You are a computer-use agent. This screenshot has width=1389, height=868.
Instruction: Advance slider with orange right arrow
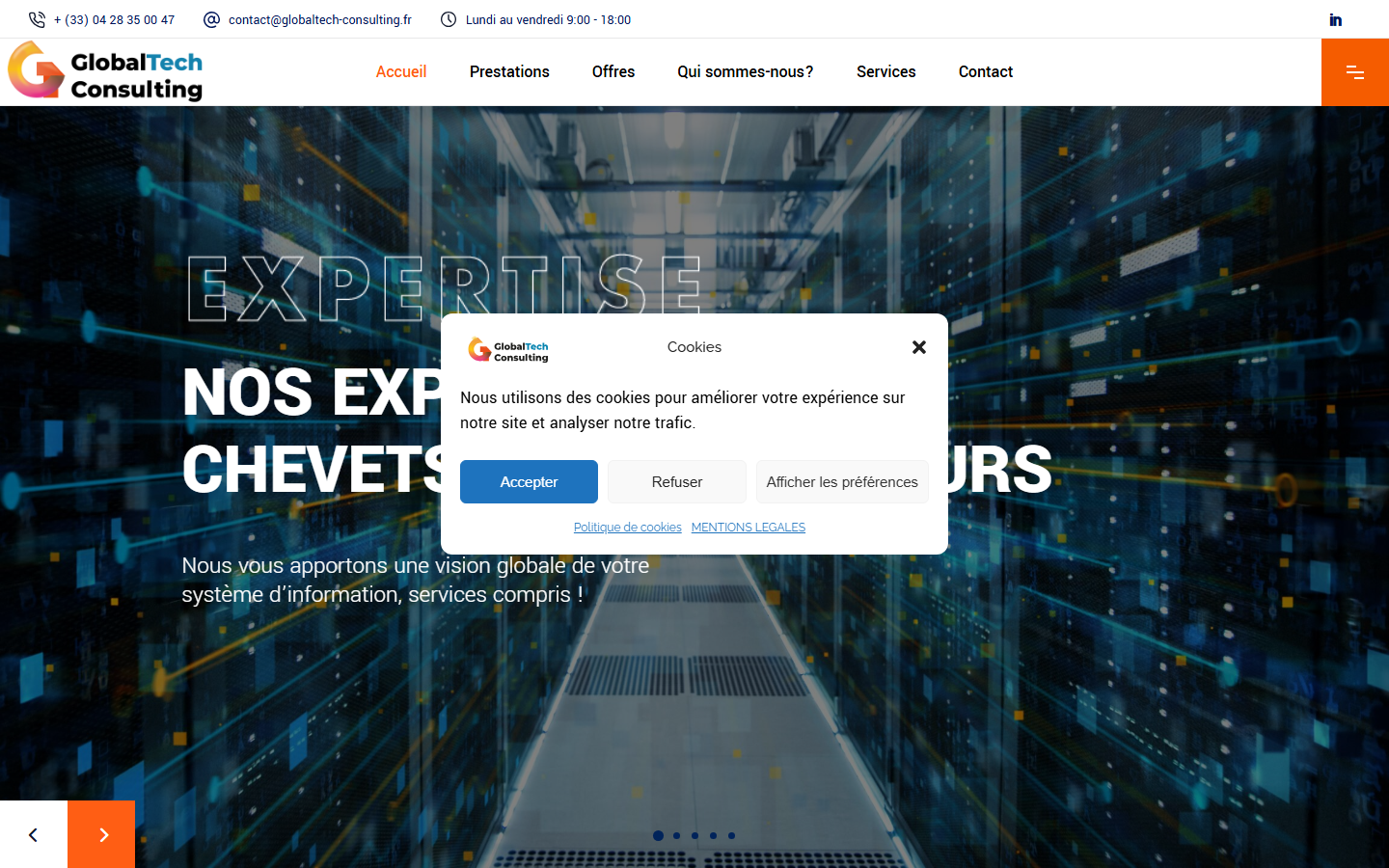tap(101, 834)
